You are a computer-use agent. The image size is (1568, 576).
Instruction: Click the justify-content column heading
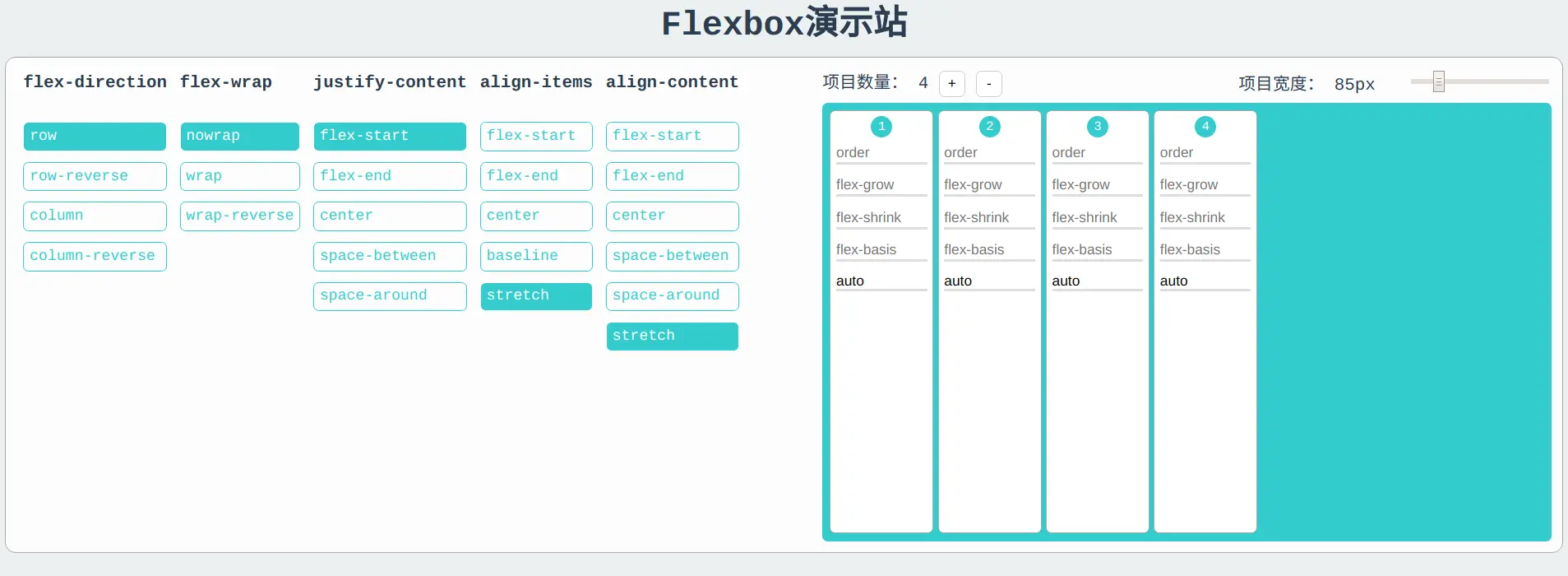coord(390,82)
